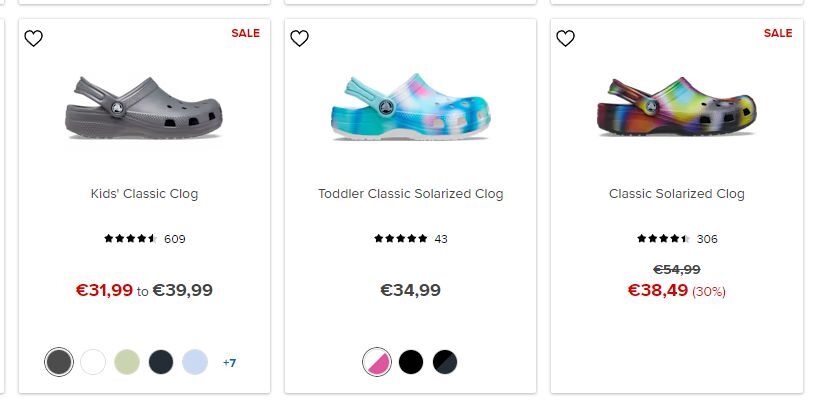Choose the white color swatch for Kids' Clog
The image size is (827, 402).
coord(93,362)
